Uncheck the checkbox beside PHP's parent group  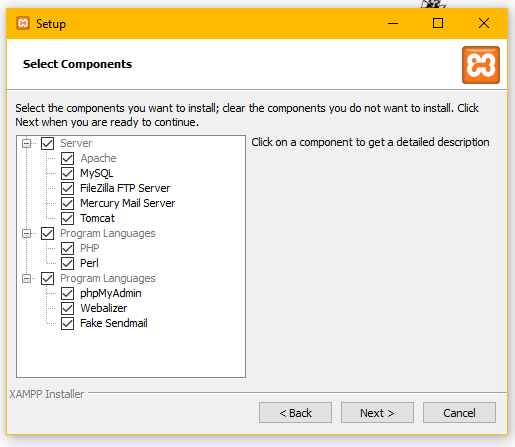point(47,233)
